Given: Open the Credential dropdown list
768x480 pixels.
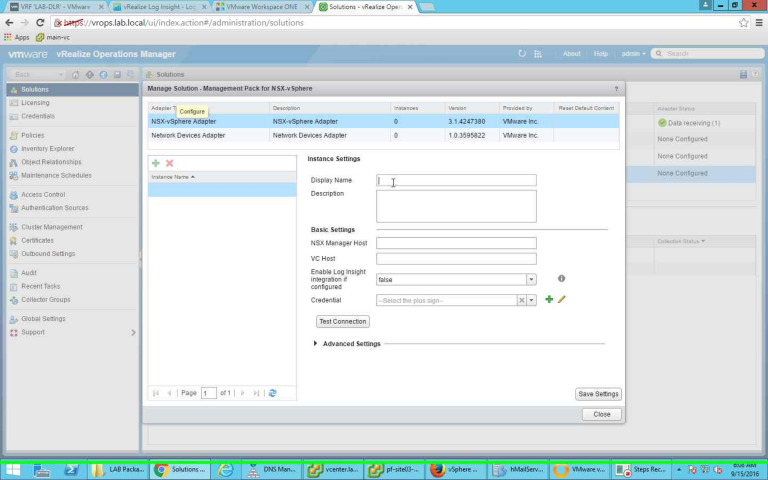Looking at the screenshot, I should 531,300.
